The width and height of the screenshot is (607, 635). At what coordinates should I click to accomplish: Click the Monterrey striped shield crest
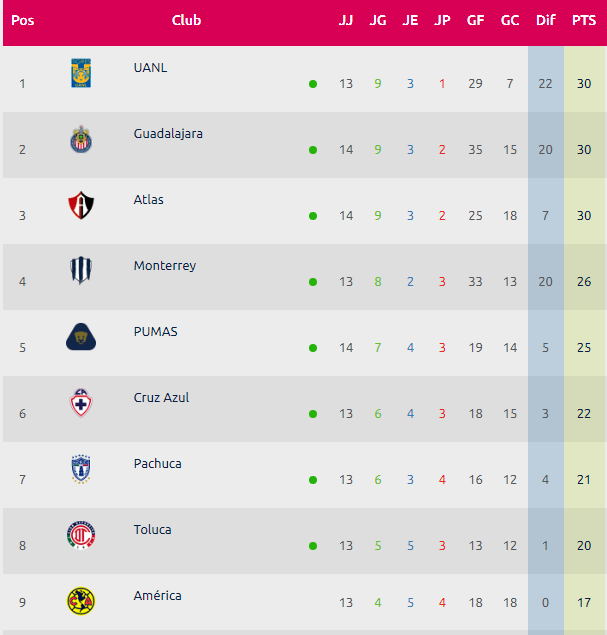[81, 271]
